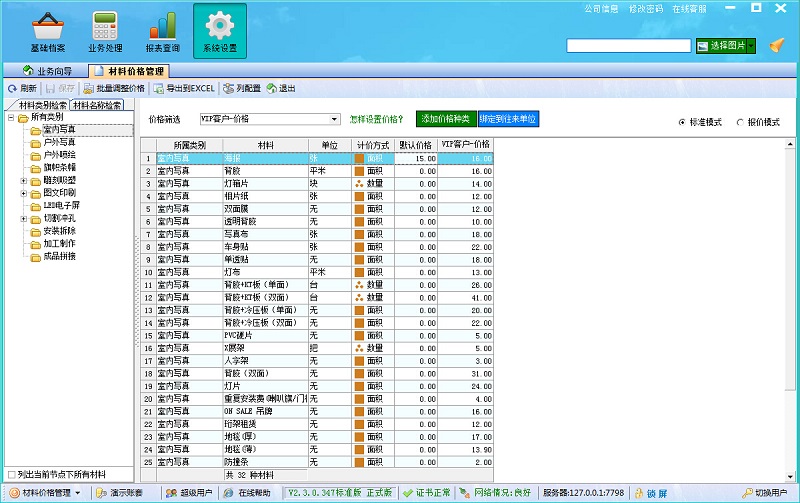This screenshot has height=503, width=800.
Task: Check 列出当前节点下所有材料 checkbox
Action: pyautogui.click(x=11, y=474)
